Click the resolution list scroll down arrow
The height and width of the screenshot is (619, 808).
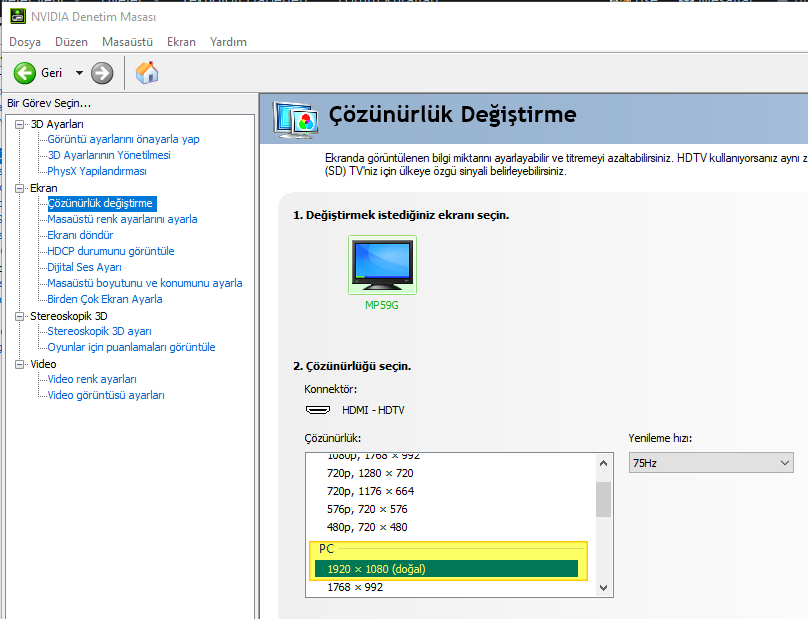[x=603, y=588]
